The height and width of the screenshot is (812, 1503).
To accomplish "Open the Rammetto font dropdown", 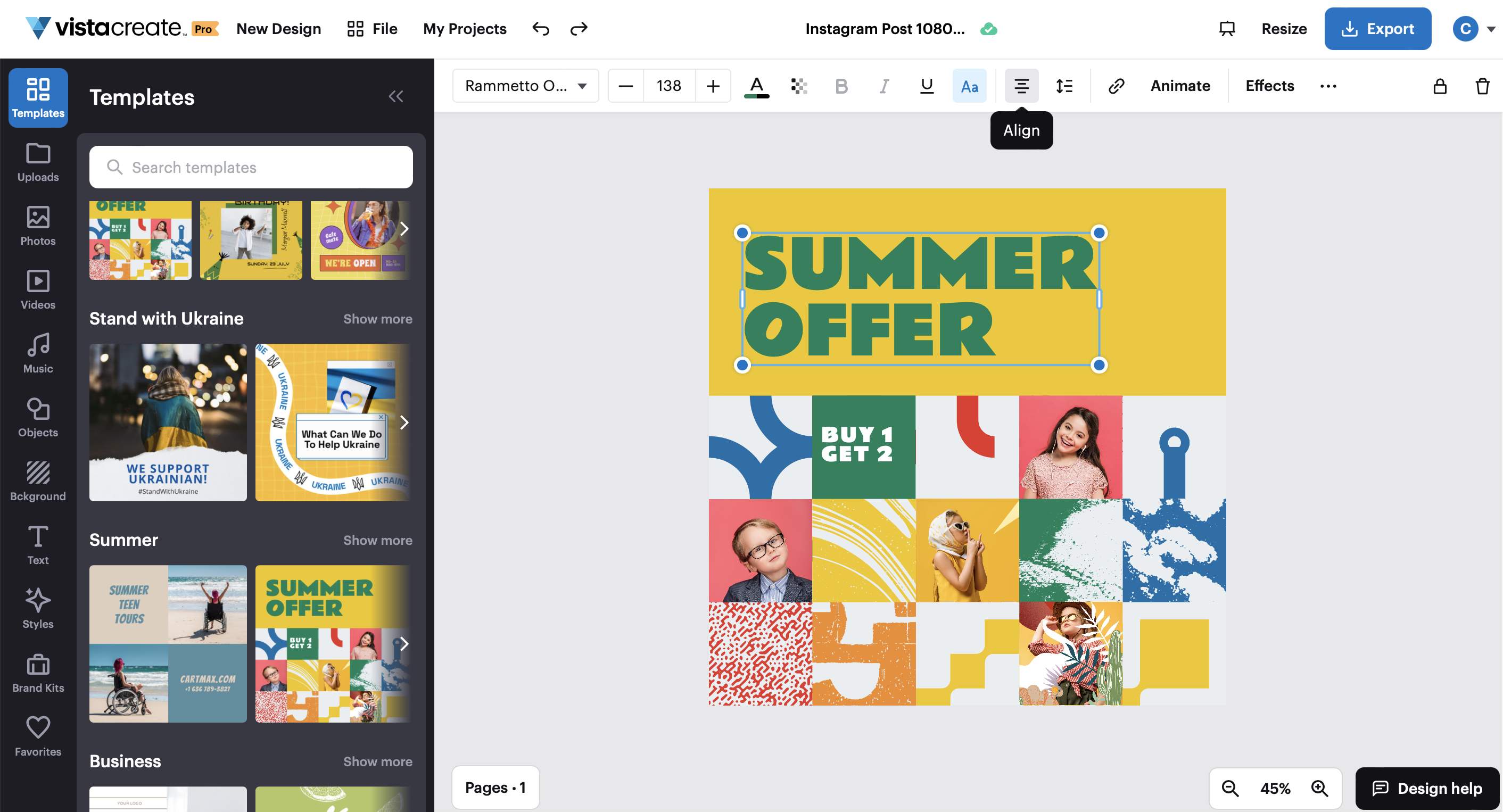I will (525, 86).
